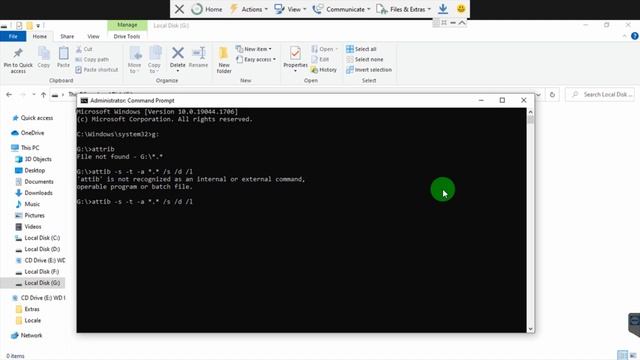Screen dimensions: 640x360
Task: Click the Explorer Back navigation arrow
Action: tap(9, 95)
